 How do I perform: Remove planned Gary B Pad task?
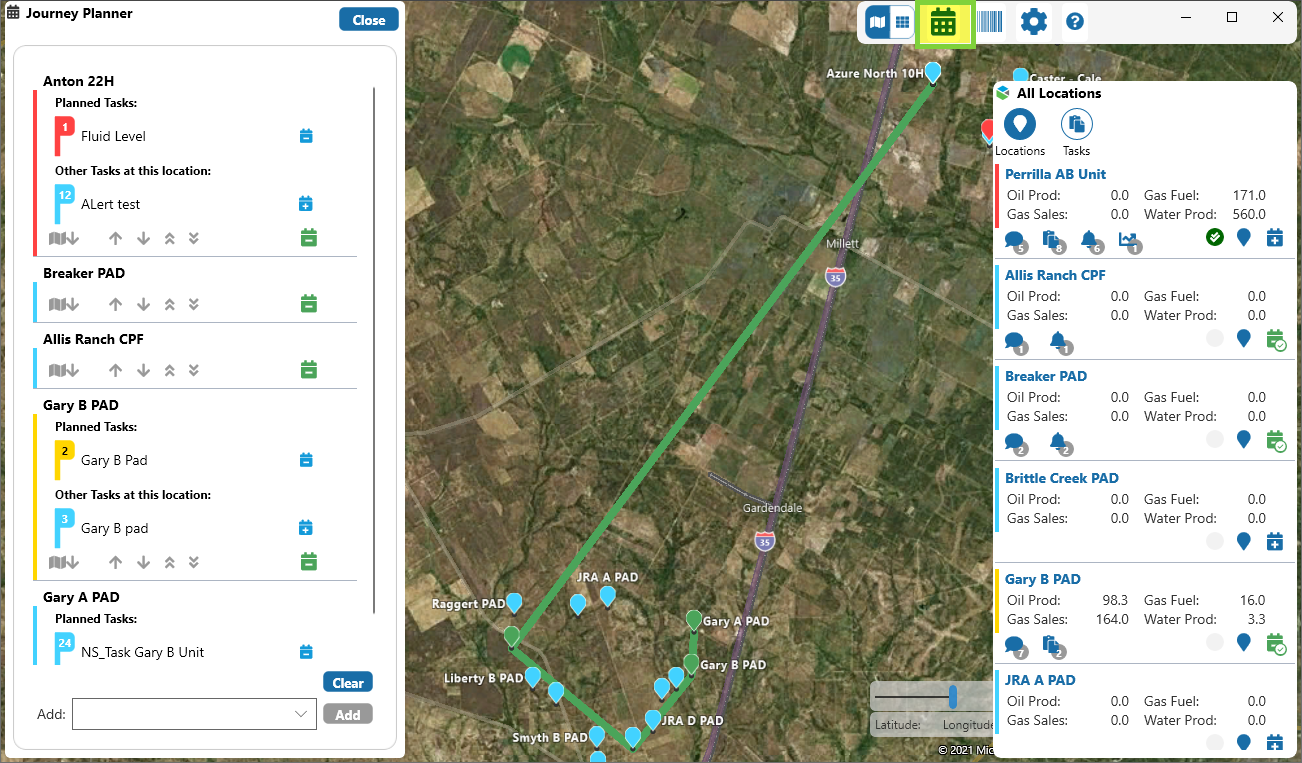tap(307, 460)
